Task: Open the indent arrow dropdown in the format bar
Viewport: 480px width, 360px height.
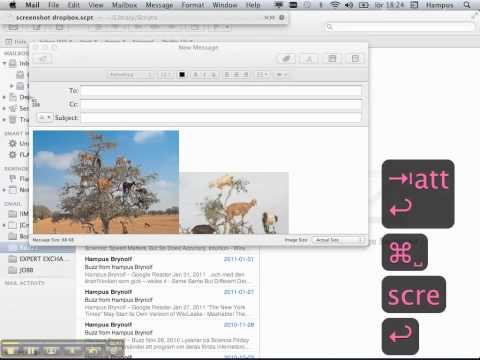Action: pos(281,75)
